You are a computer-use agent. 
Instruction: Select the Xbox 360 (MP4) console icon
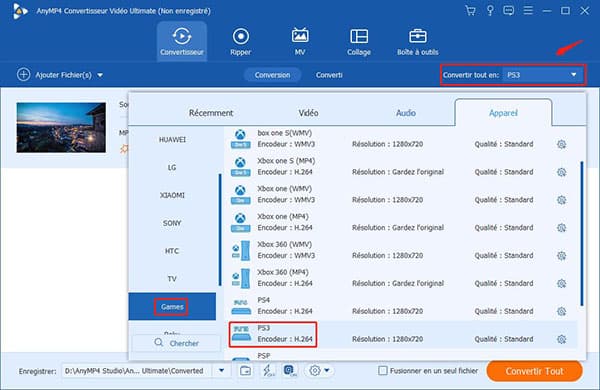(241, 278)
